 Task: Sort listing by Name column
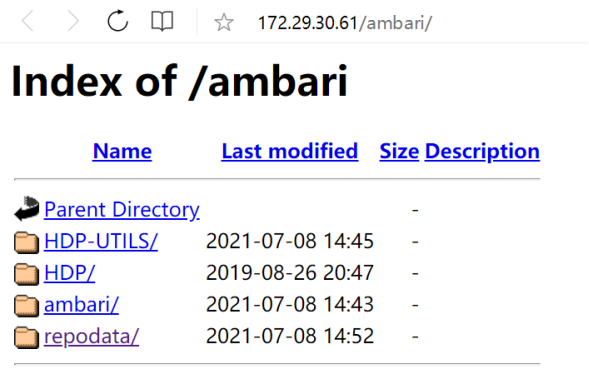pyautogui.click(x=122, y=151)
